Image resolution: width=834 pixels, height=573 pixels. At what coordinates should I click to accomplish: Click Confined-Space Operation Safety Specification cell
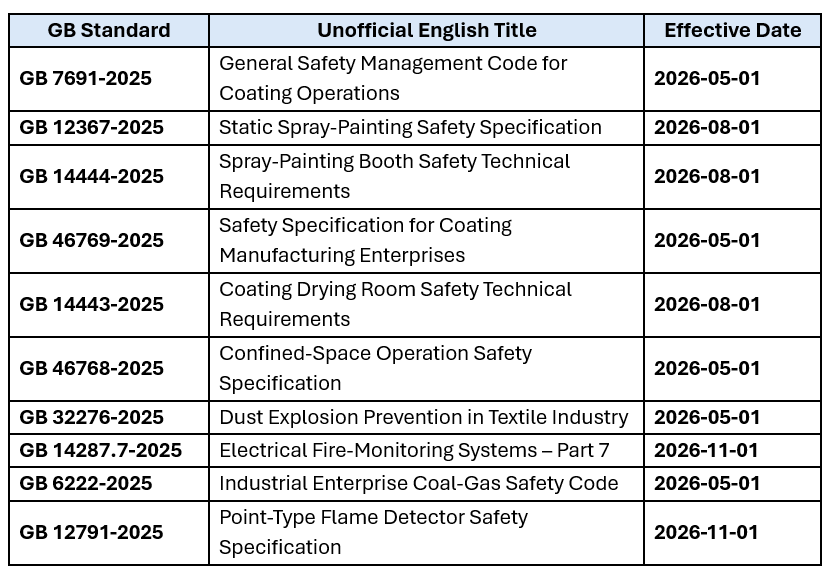click(x=375, y=368)
